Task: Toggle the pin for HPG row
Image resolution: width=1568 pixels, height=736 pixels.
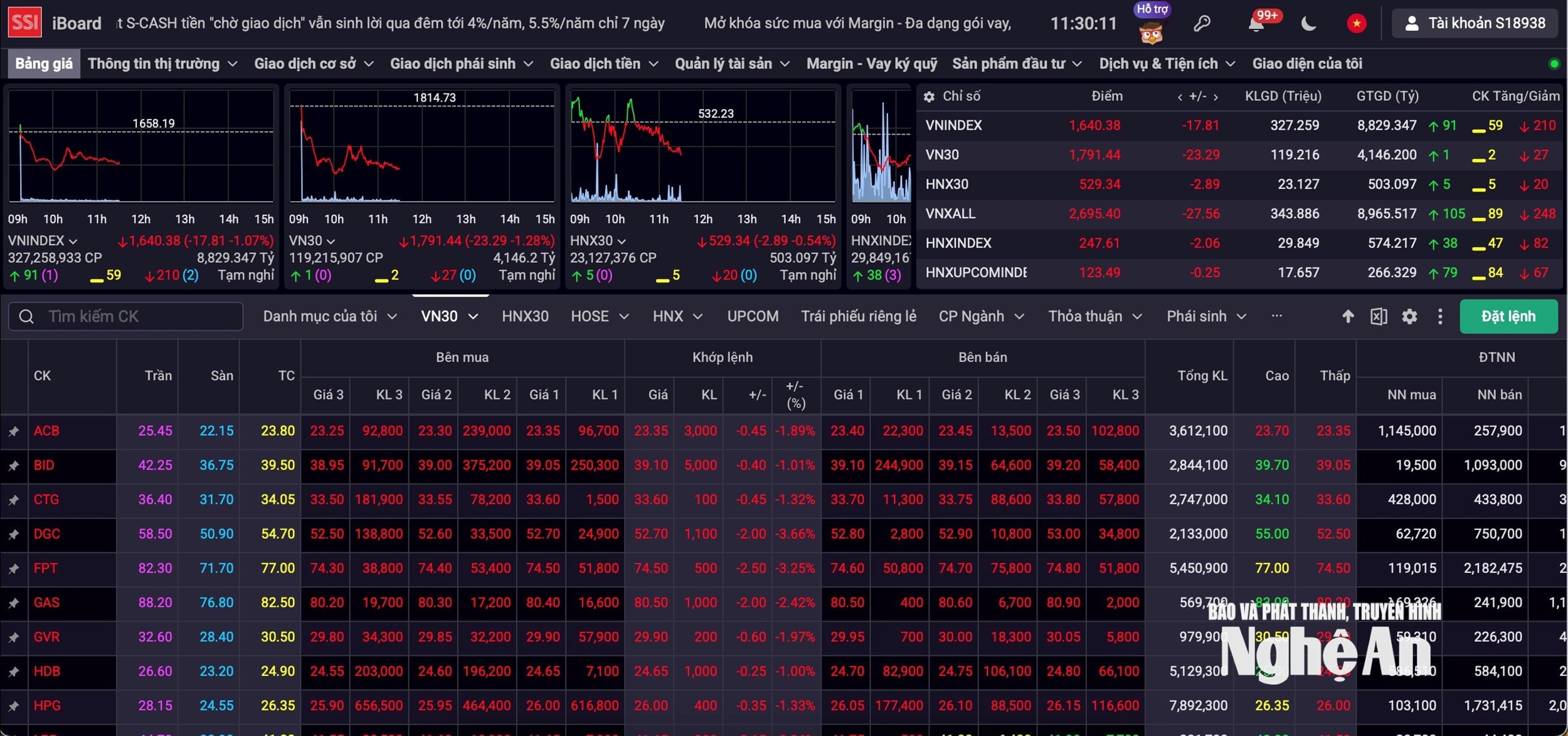Action: pos(13,706)
